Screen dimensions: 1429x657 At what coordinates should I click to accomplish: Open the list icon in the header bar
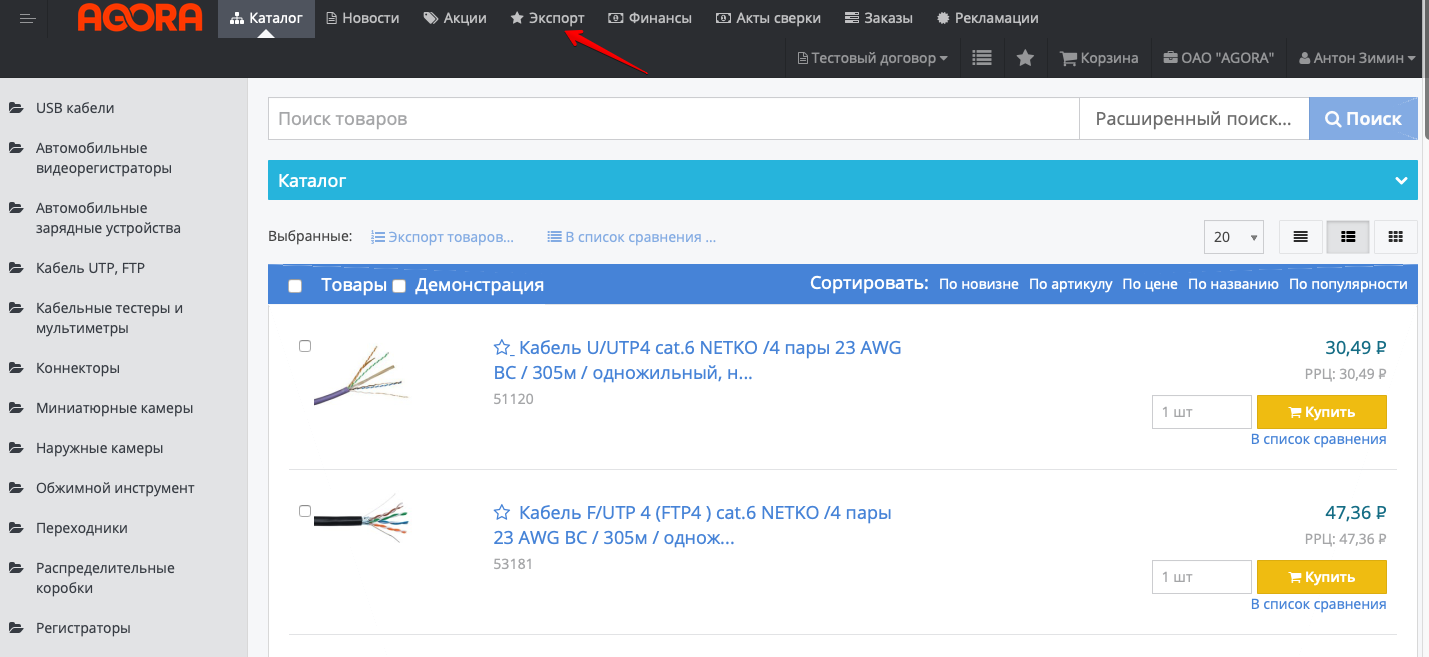[982, 58]
